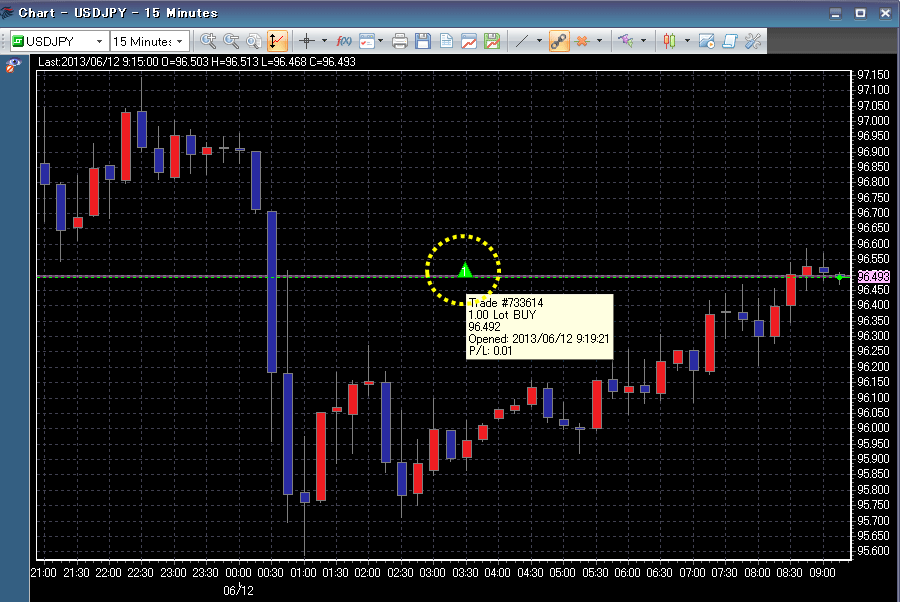Viewport: 900px width, 602px height.
Task: Click the green floppy chart icon
Action: 492,41
